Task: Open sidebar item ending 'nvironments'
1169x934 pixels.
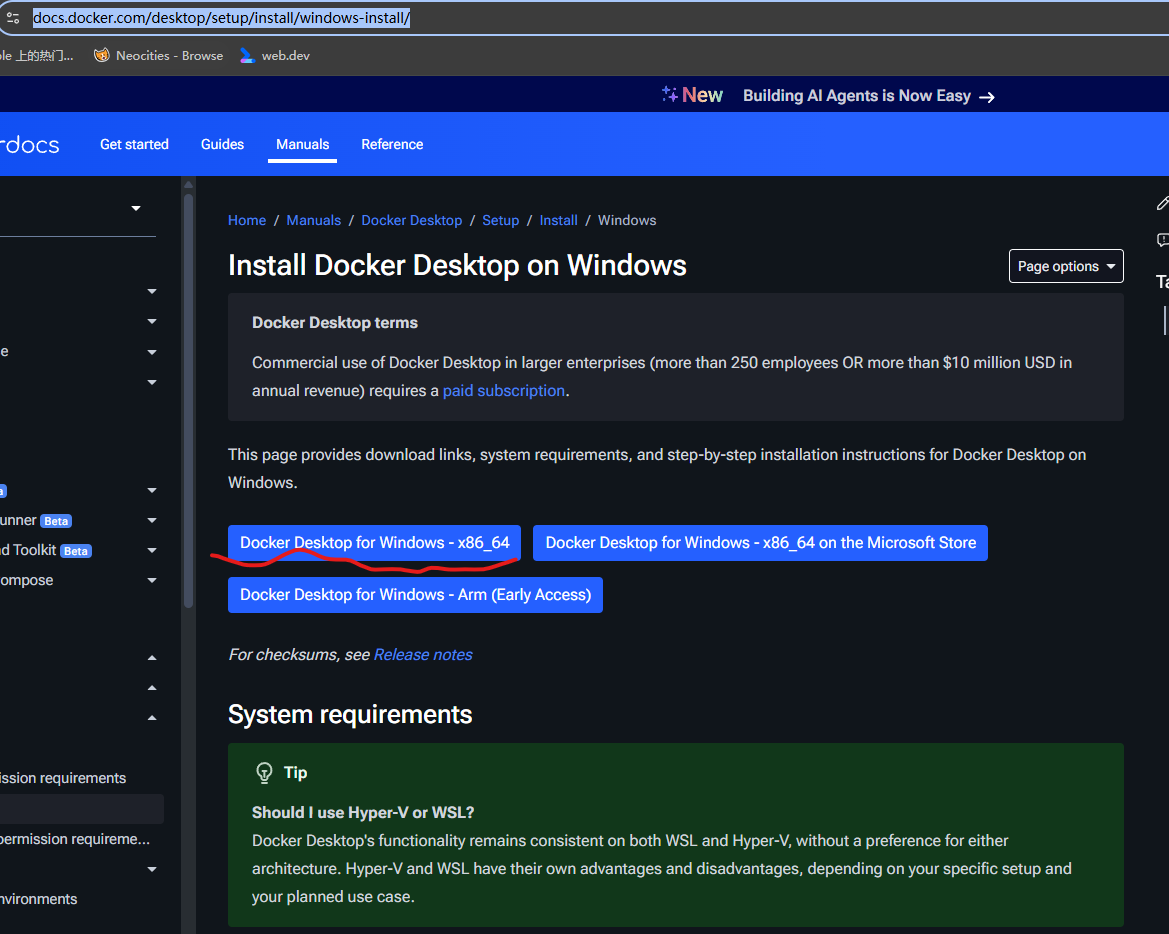Action: [39, 899]
